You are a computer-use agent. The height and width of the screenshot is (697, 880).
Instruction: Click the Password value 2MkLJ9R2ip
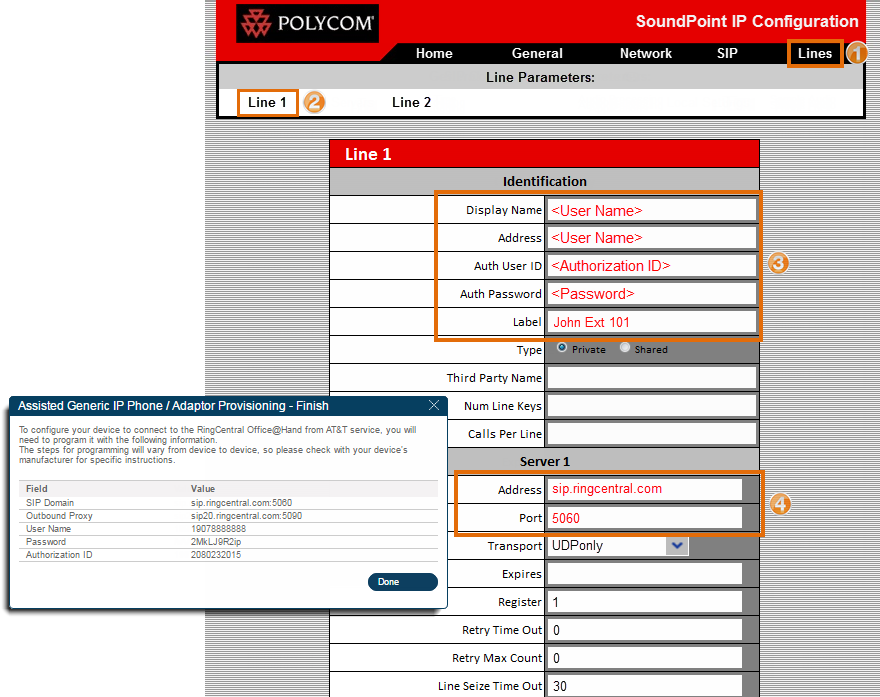pos(216,542)
